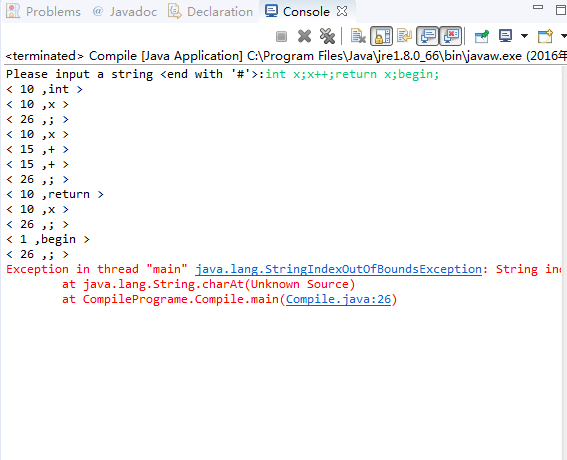The width and height of the screenshot is (567, 460).
Task: Open the Display Selected Console dropdown arrow
Action: coord(524,36)
